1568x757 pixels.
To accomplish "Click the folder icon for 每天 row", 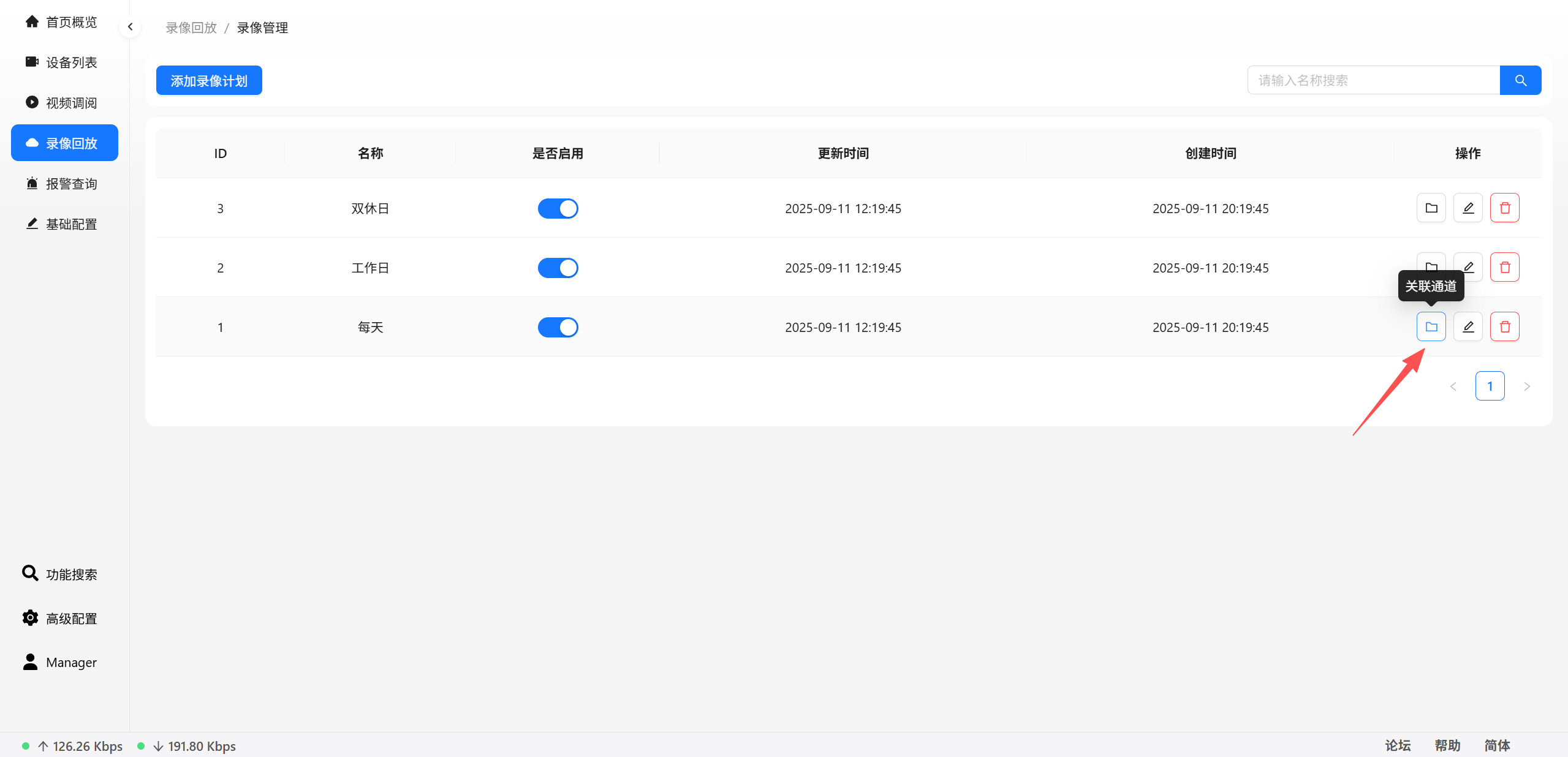I will (1431, 326).
